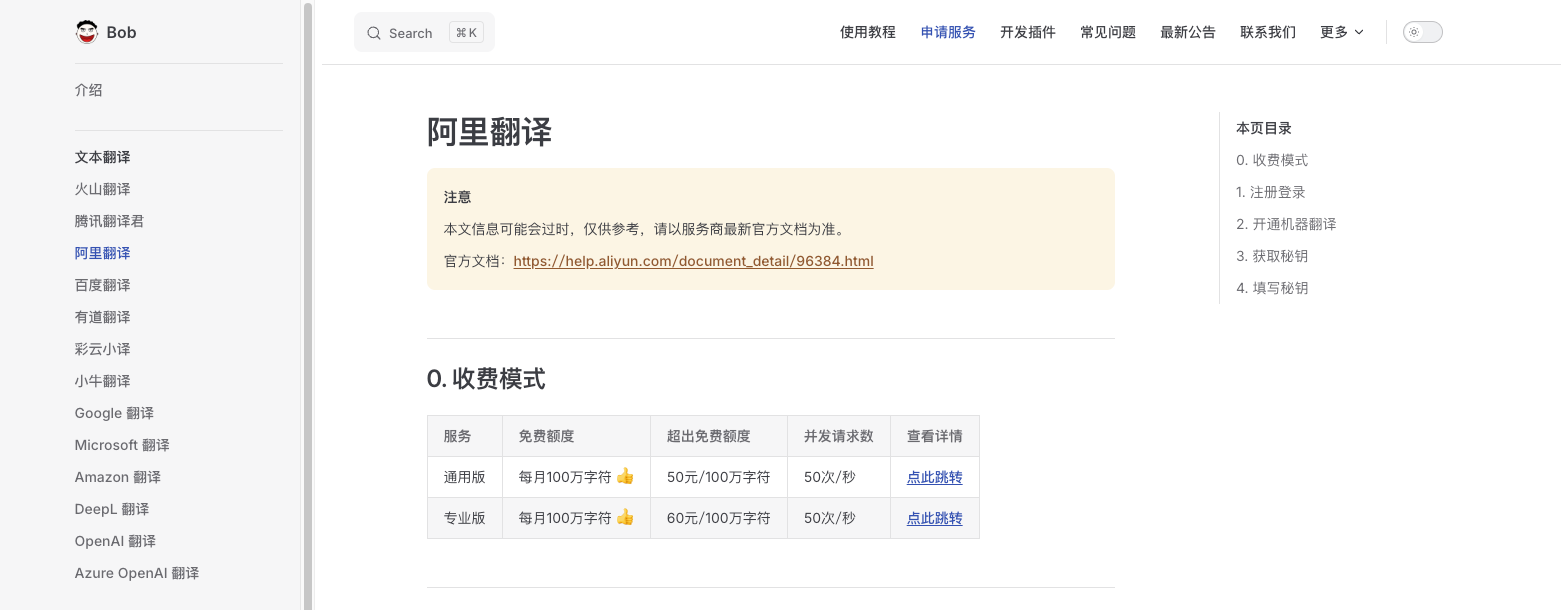Click 点此跳转 in the 通用版 row
This screenshot has width=1561, height=610.
pos(934,477)
